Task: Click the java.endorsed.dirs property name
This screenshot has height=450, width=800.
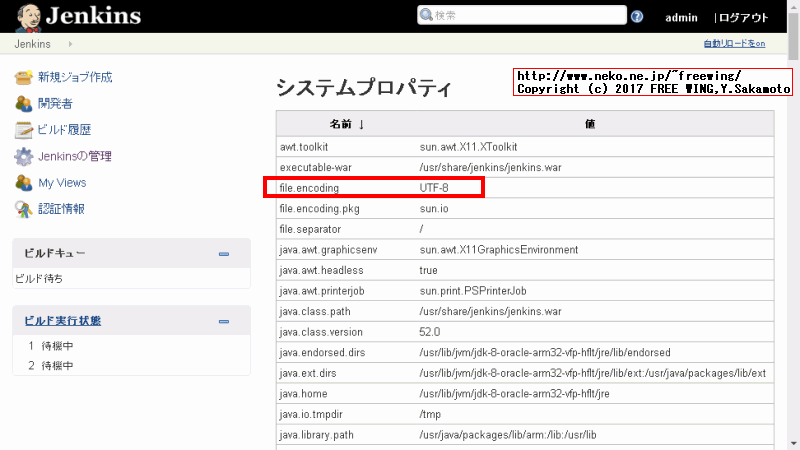Action: click(x=322, y=353)
